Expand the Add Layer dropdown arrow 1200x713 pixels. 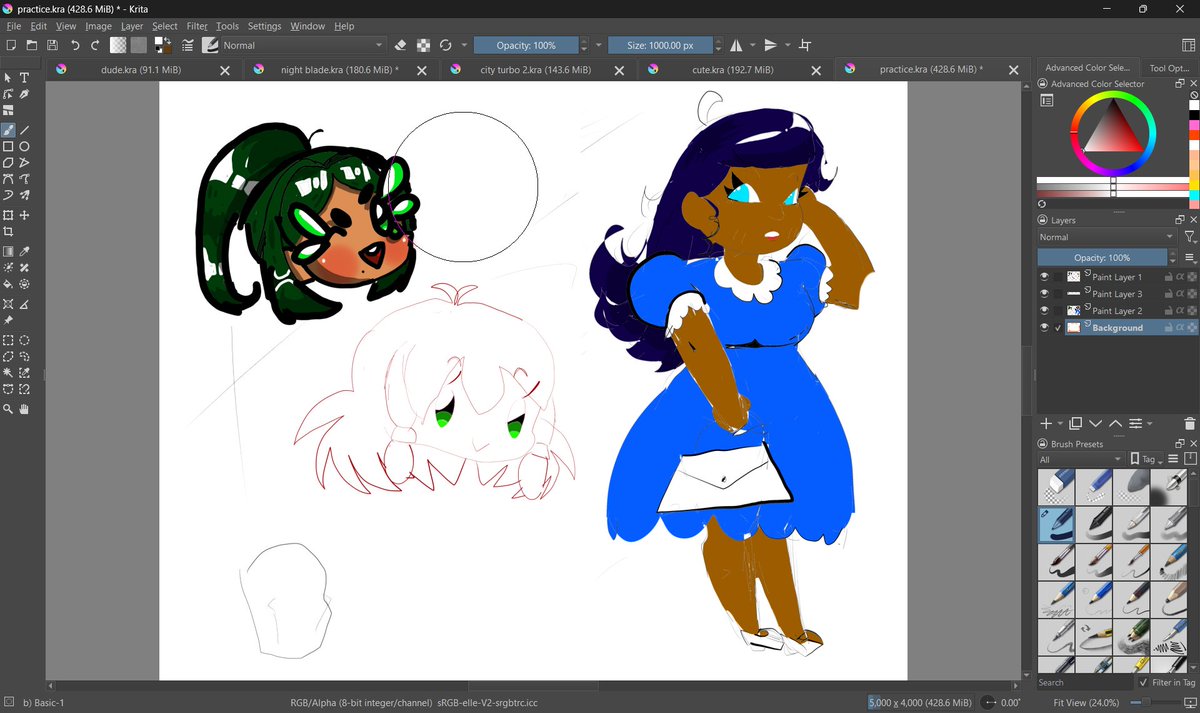pyautogui.click(x=1059, y=424)
